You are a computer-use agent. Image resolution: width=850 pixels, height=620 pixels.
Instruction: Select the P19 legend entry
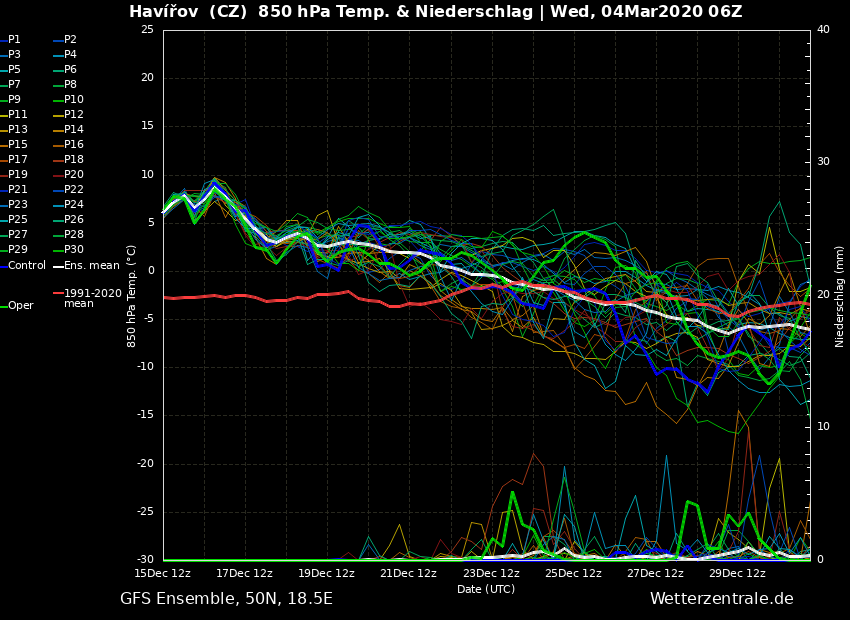[x=17, y=175]
